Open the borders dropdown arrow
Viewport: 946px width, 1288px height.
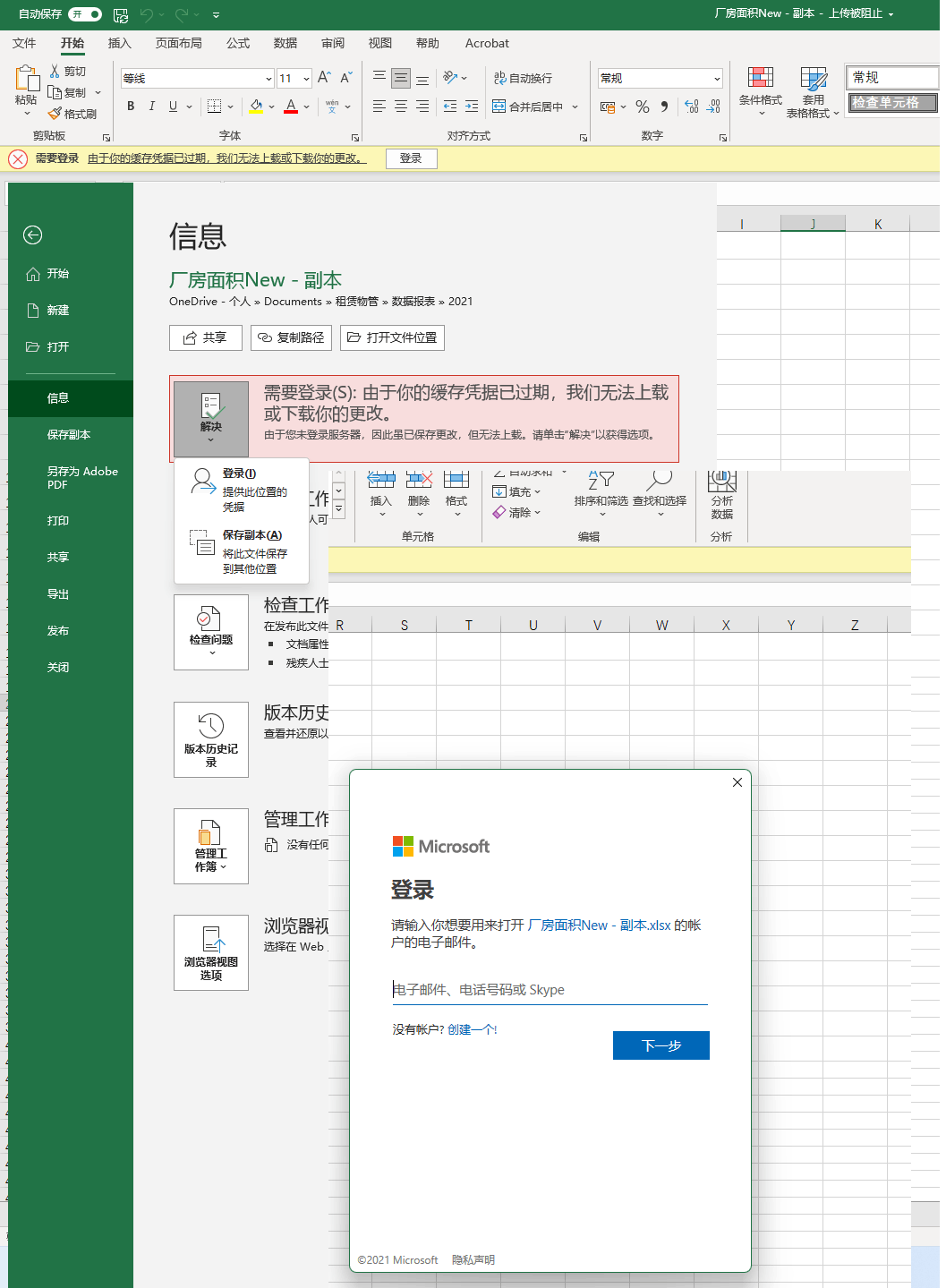click(230, 107)
